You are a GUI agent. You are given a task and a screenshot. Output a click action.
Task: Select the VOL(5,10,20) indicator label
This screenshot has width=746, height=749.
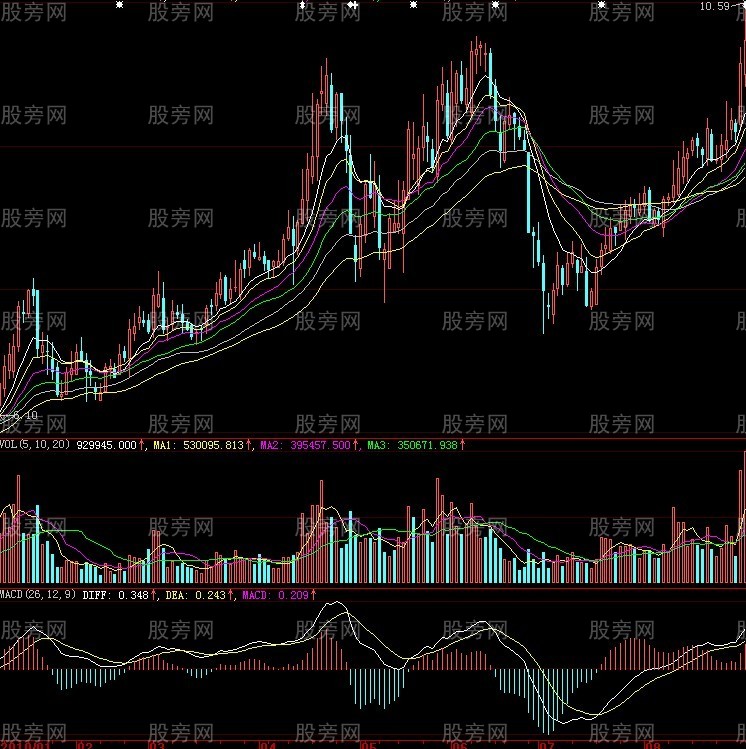pos(35,444)
